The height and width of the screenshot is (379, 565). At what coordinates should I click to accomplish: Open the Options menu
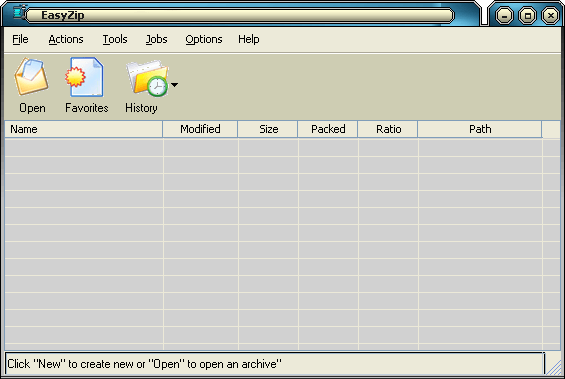[x=204, y=39]
